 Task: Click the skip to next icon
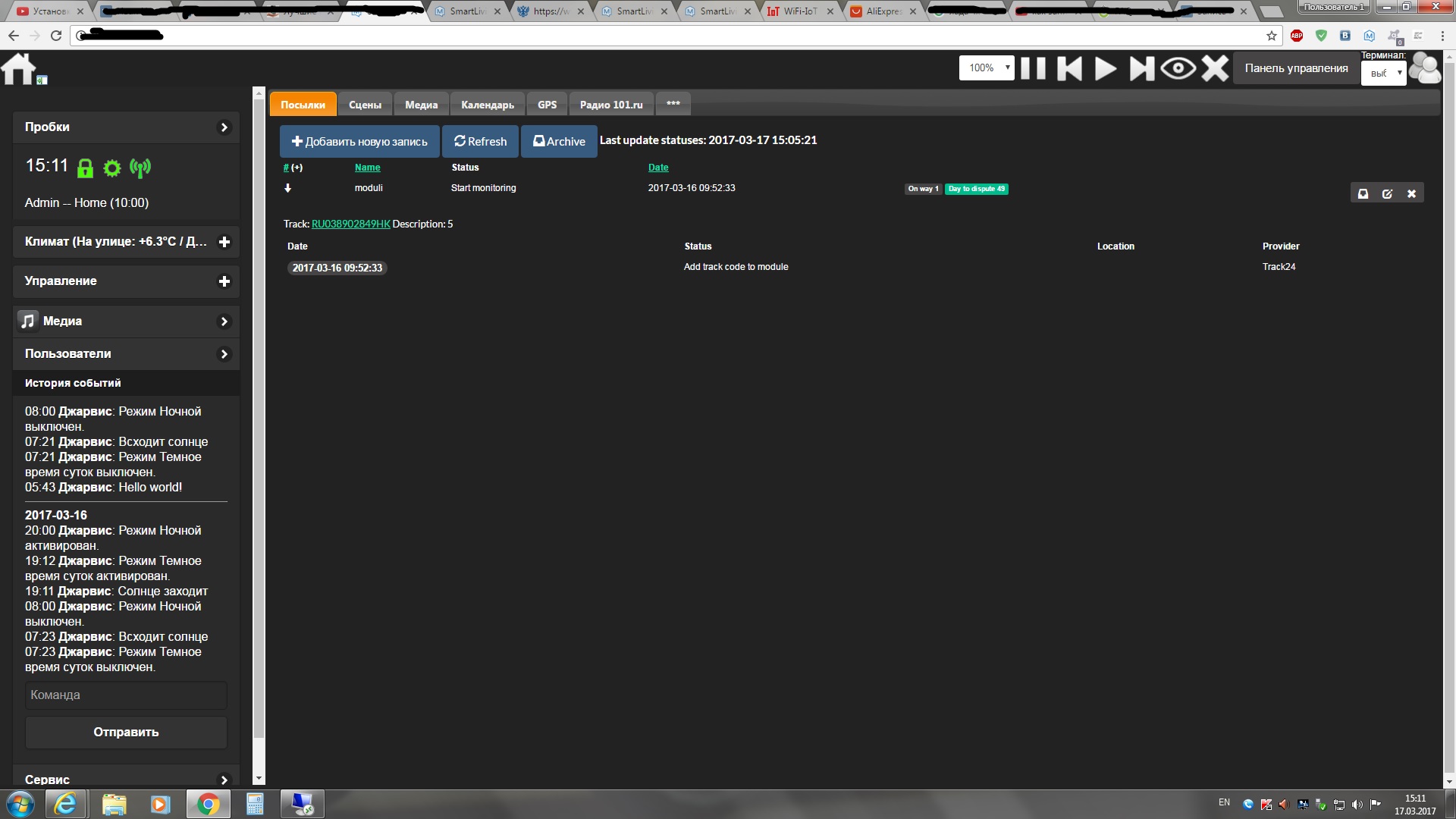(1141, 68)
